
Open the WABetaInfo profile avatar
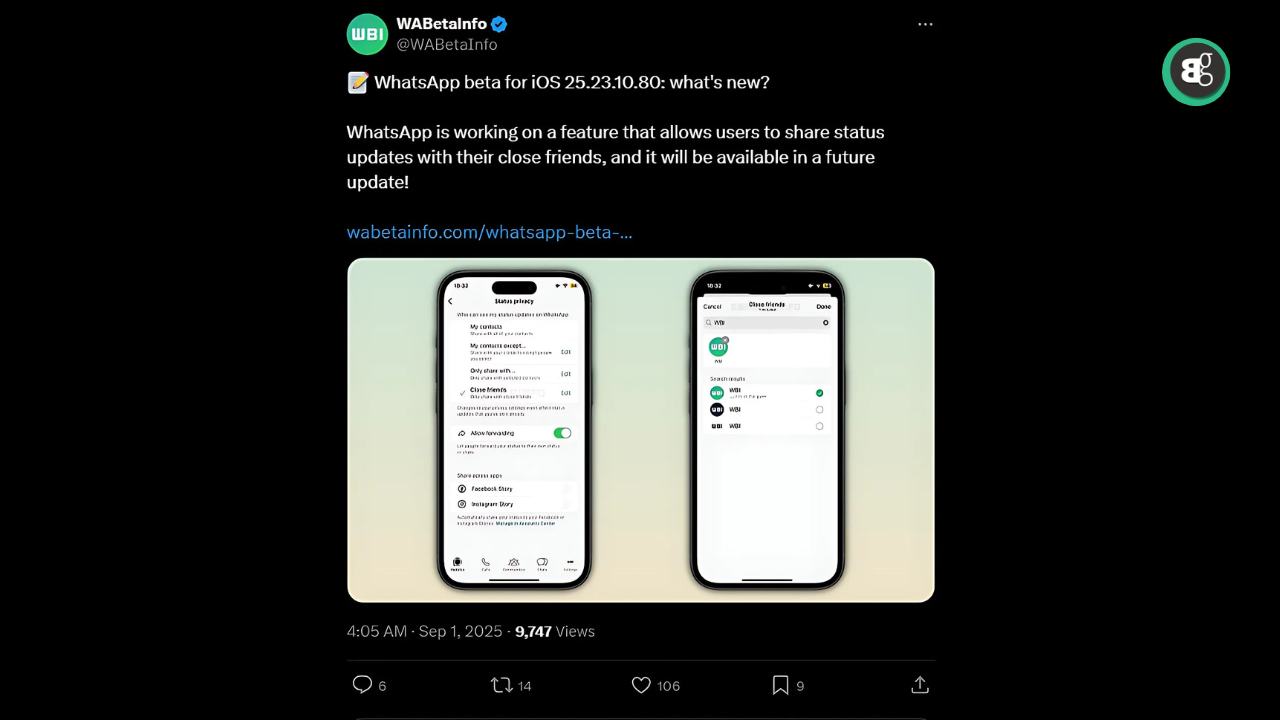coord(367,34)
